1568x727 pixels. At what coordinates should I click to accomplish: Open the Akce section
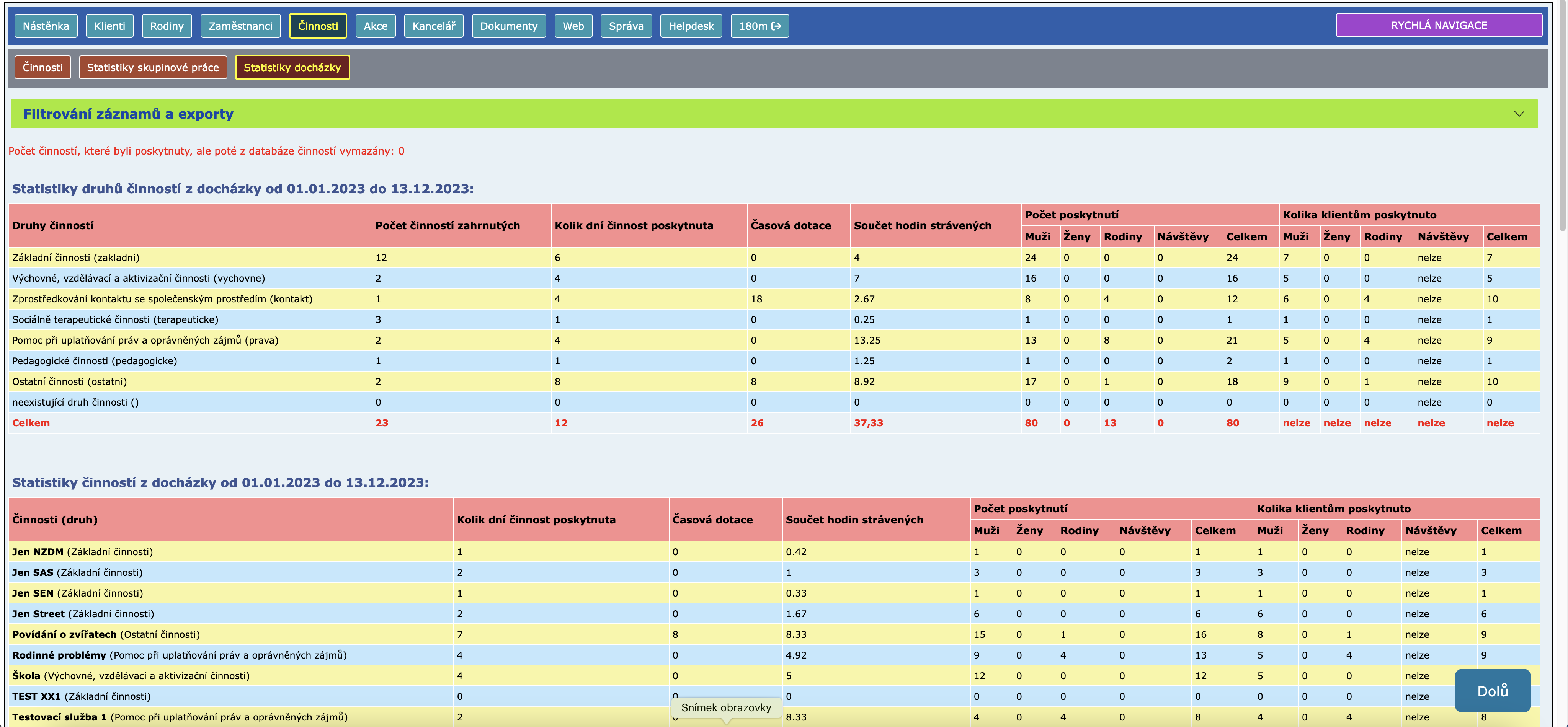click(375, 26)
